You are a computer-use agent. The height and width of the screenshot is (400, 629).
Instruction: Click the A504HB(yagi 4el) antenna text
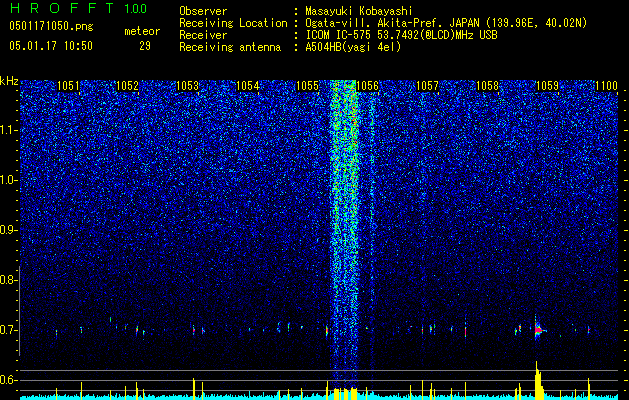pyautogui.click(x=353, y=47)
